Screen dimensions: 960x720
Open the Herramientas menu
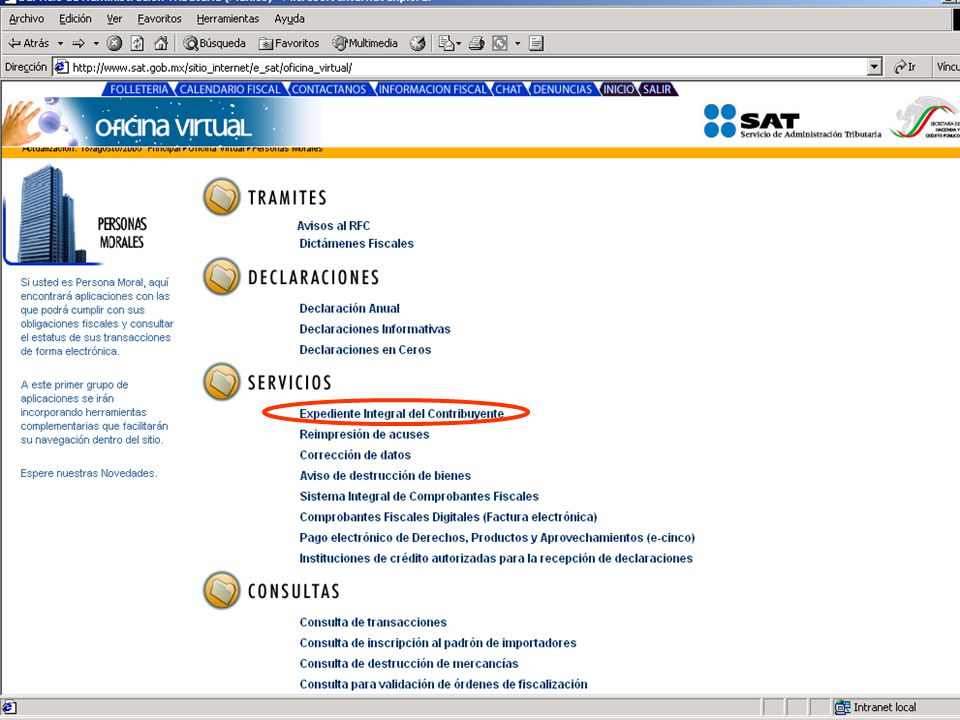pos(228,19)
